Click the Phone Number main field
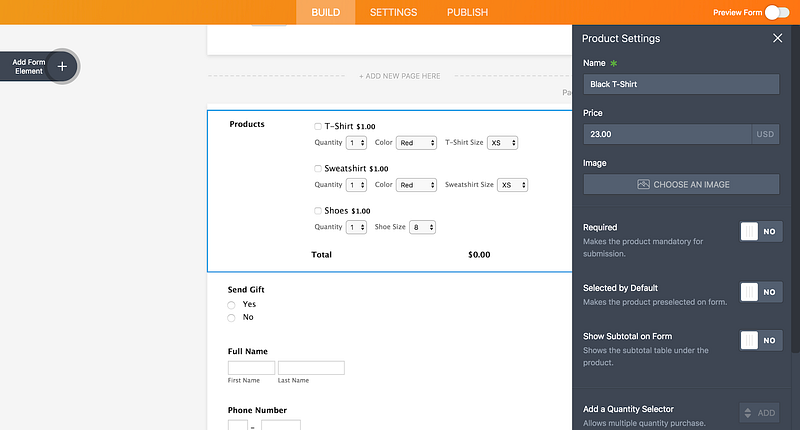 281,425
